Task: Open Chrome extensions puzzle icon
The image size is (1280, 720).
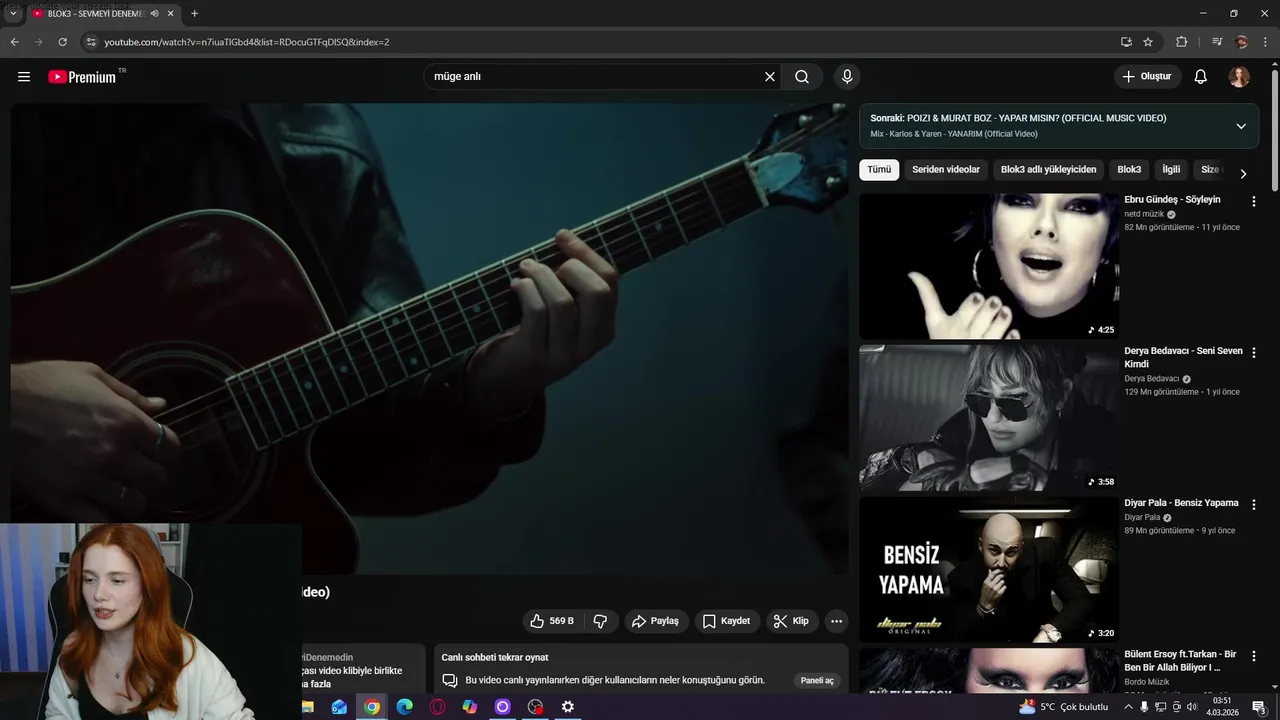Action: click(1181, 42)
